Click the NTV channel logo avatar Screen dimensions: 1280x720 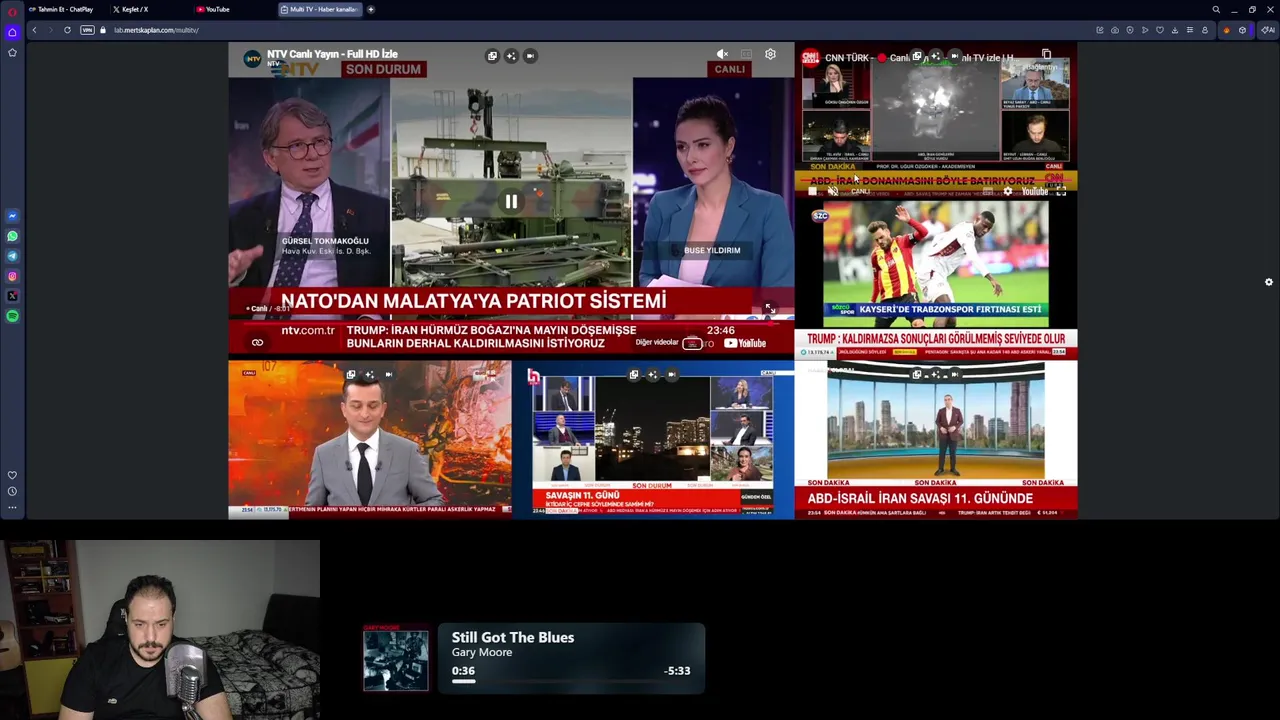coord(253,59)
